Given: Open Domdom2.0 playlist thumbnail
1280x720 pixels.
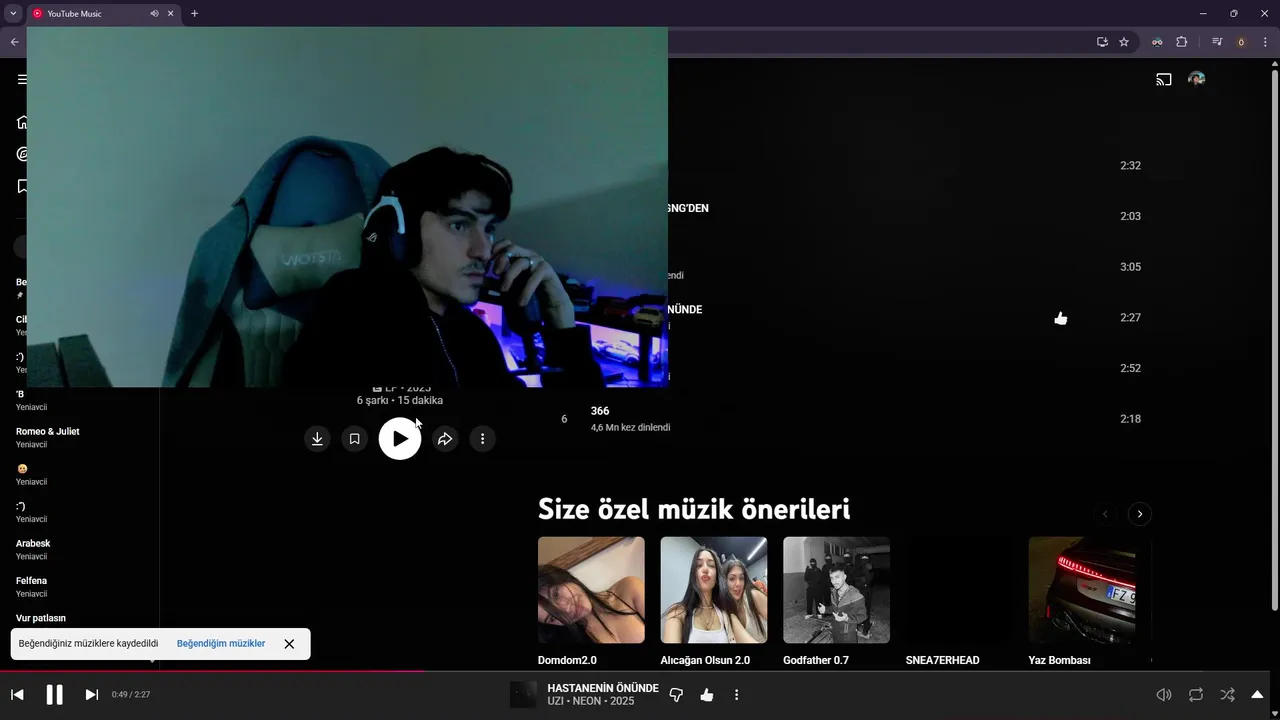Looking at the screenshot, I should [591, 590].
